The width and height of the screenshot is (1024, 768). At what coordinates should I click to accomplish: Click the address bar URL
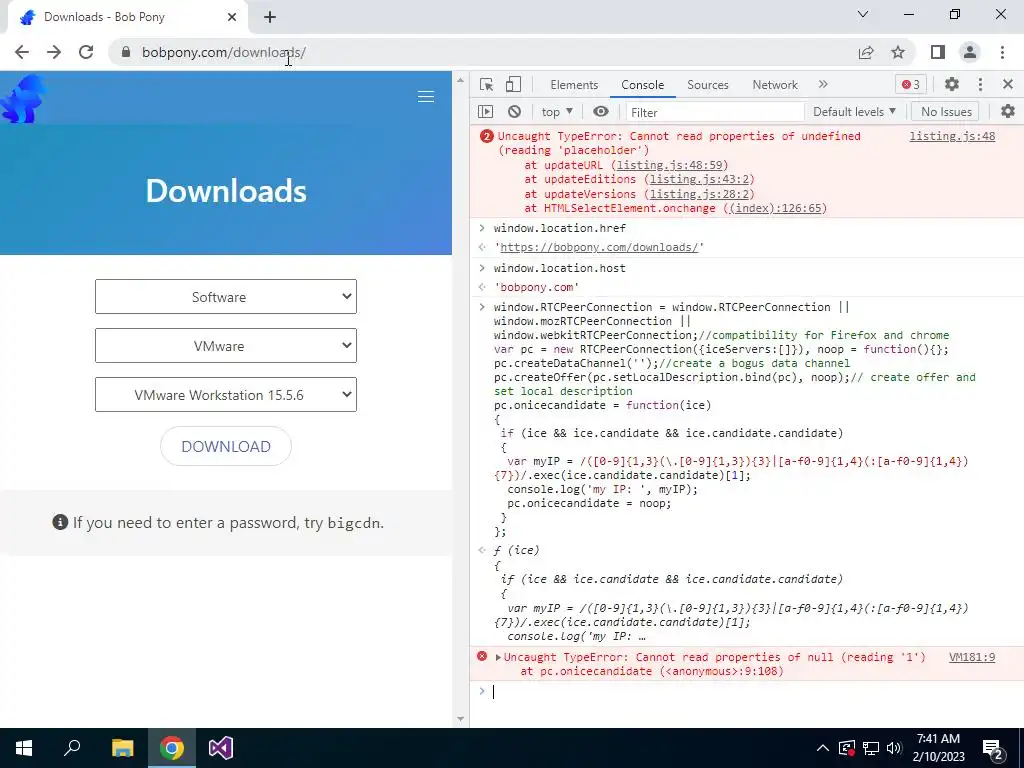(224, 52)
